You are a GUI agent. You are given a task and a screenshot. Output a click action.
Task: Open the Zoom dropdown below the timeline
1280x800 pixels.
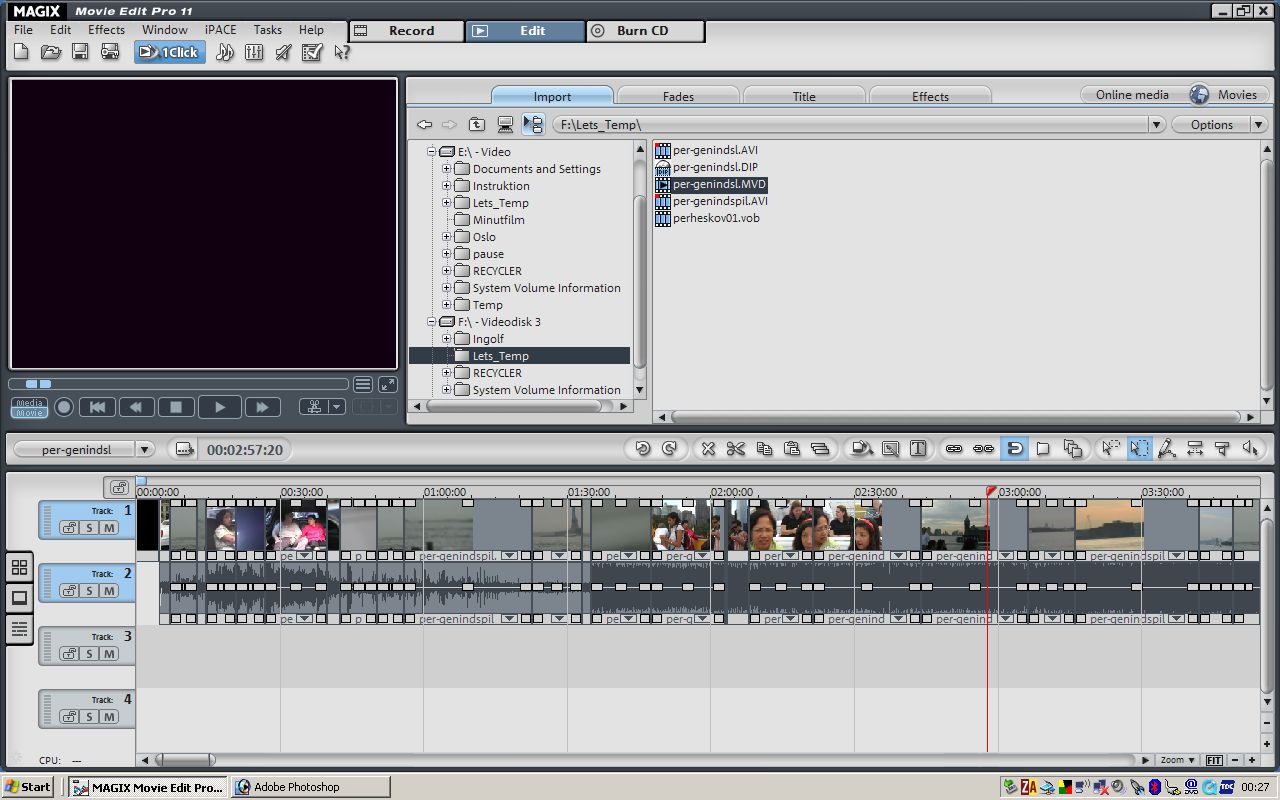pos(1178,760)
